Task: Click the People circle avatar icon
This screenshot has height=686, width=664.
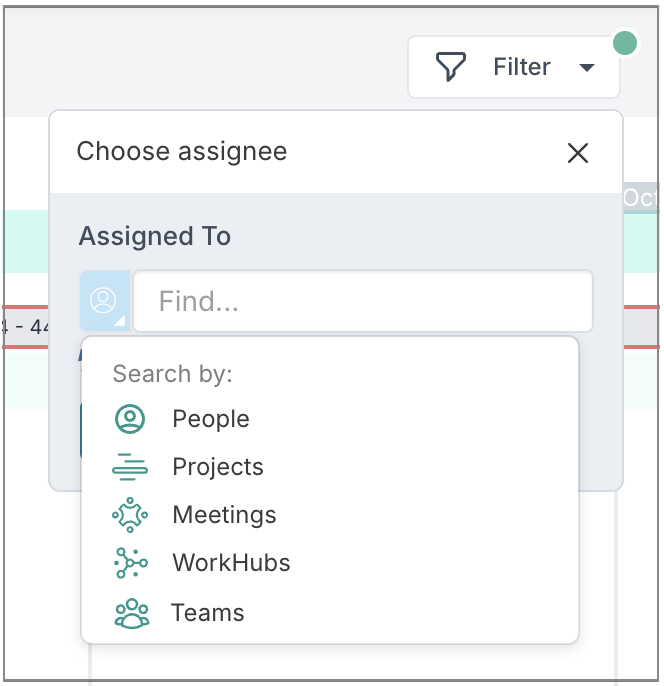Action: tap(130, 419)
